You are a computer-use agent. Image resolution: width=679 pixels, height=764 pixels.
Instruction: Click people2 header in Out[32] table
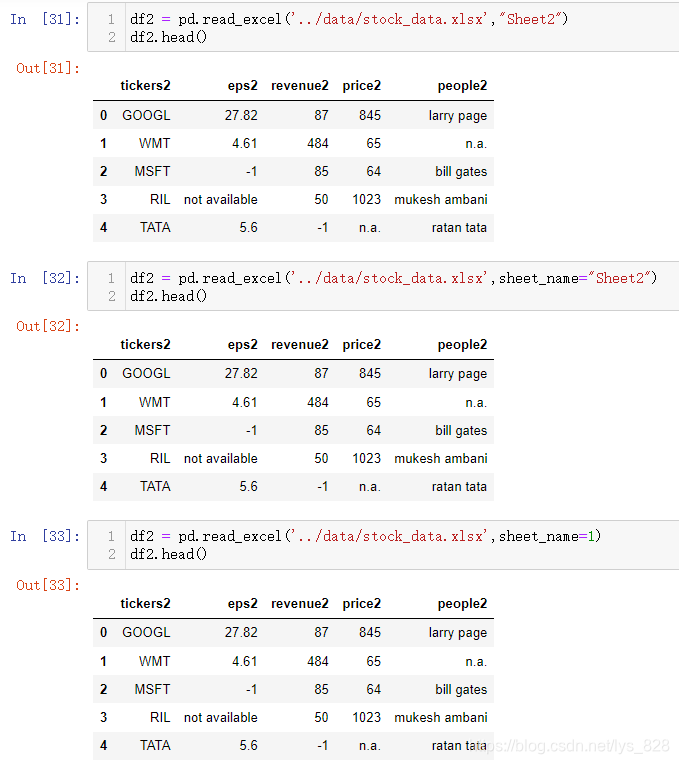[x=462, y=344]
